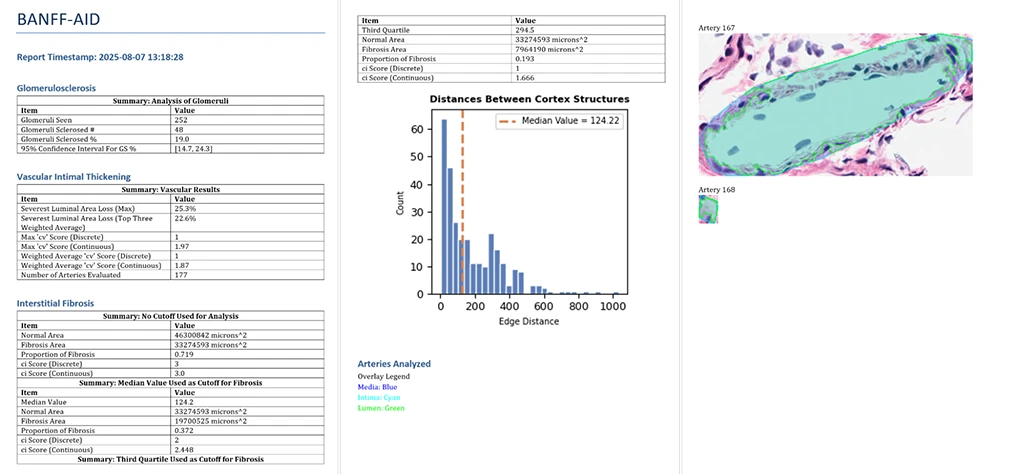Select the 19700525 microns^2 fibrosis area

209,421
